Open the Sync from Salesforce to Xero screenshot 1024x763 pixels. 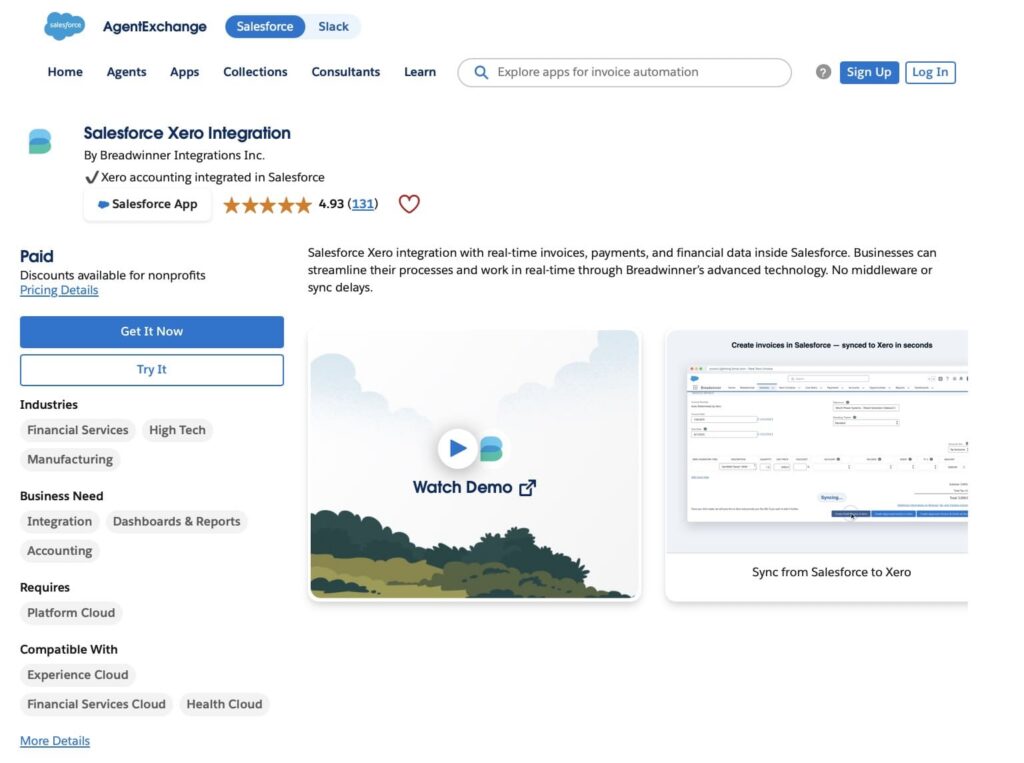(x=816, y=466)
